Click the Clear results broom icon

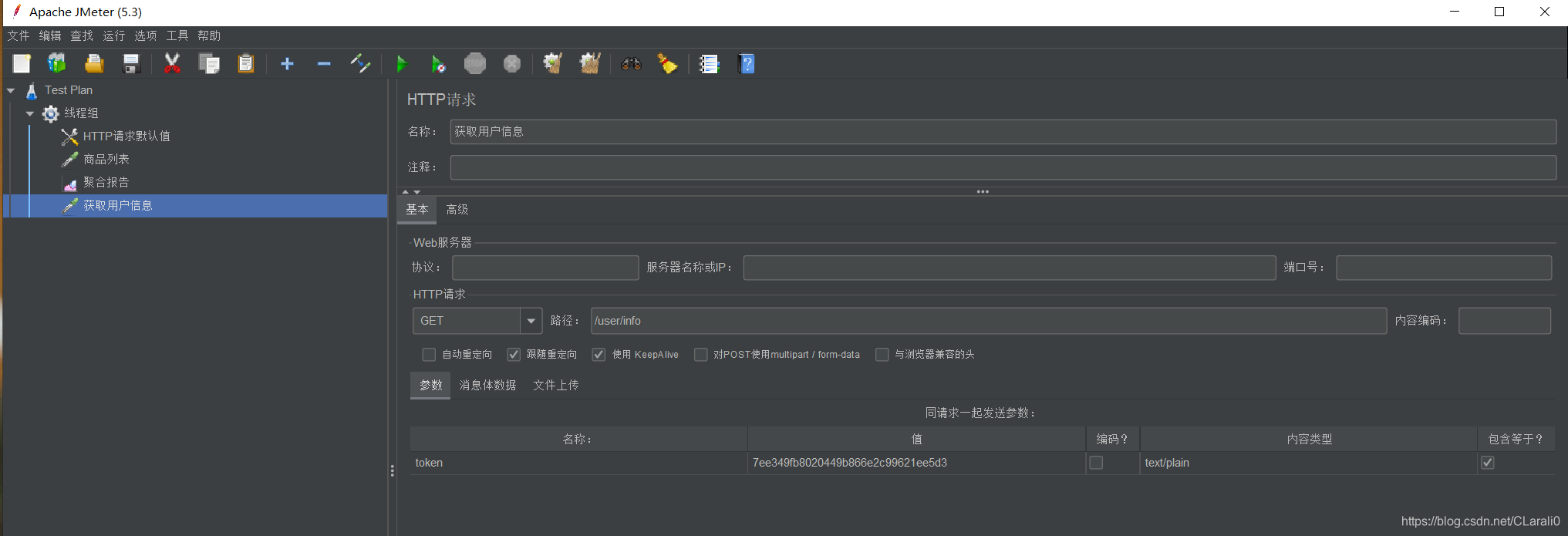coord(553,64)
